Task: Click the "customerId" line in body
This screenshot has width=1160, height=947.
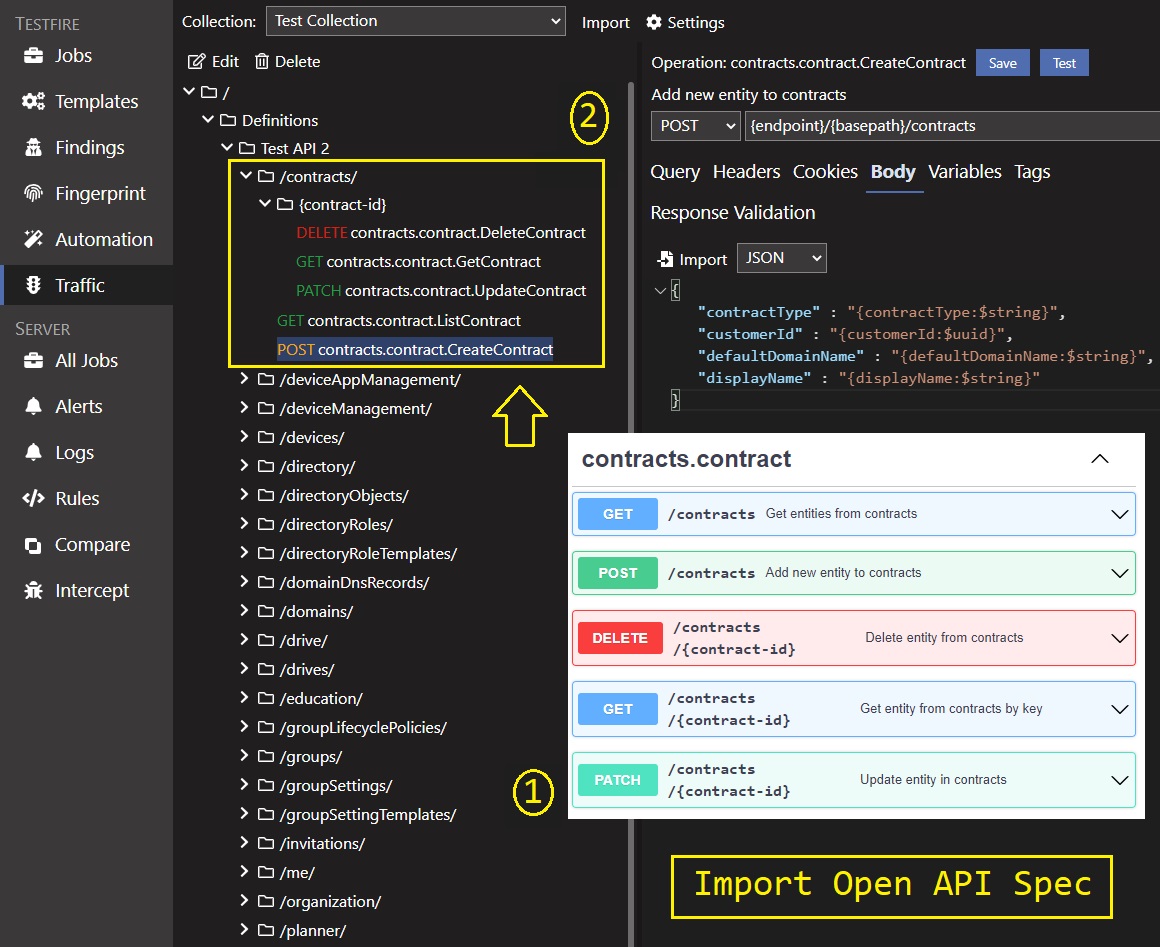Action: click(854, 334)
